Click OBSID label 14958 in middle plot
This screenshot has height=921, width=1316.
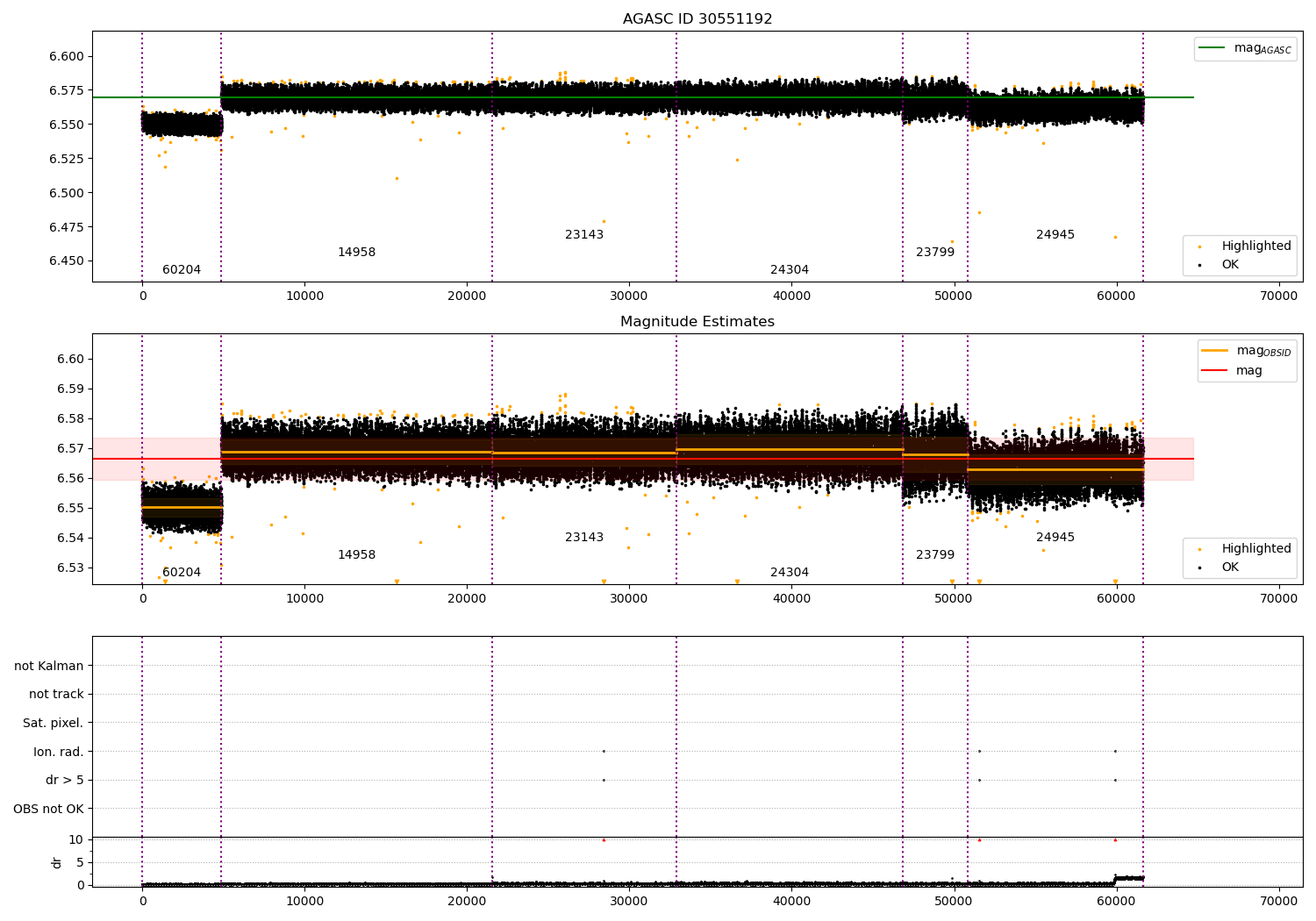pyautogui.click(x=356, y=555)
